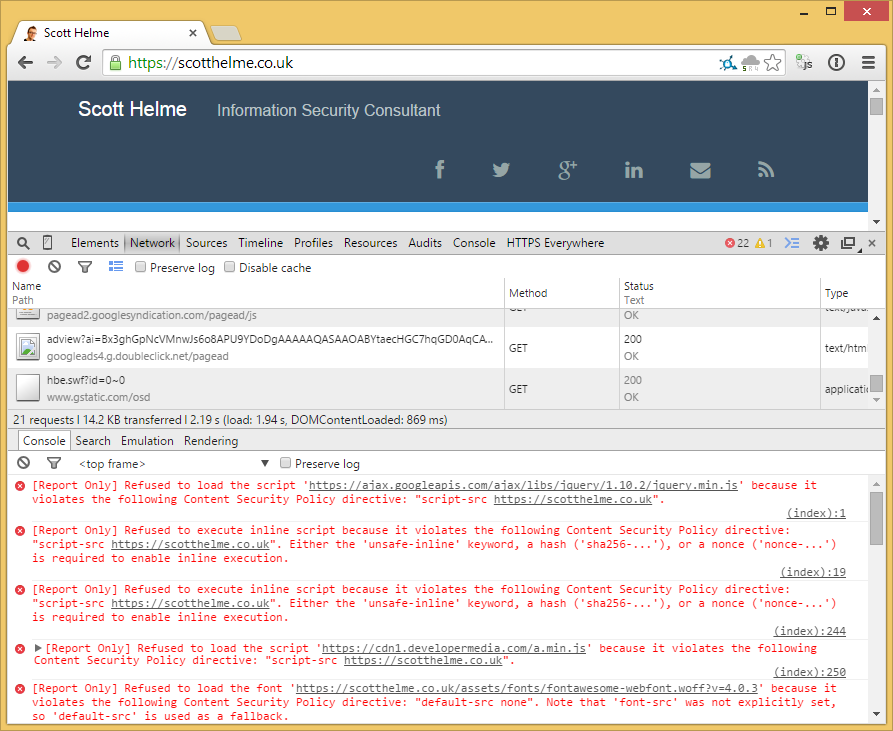Open the Emulation drawer tab
The height and width of the screenshot is (731, 893).
coord(147,441)
